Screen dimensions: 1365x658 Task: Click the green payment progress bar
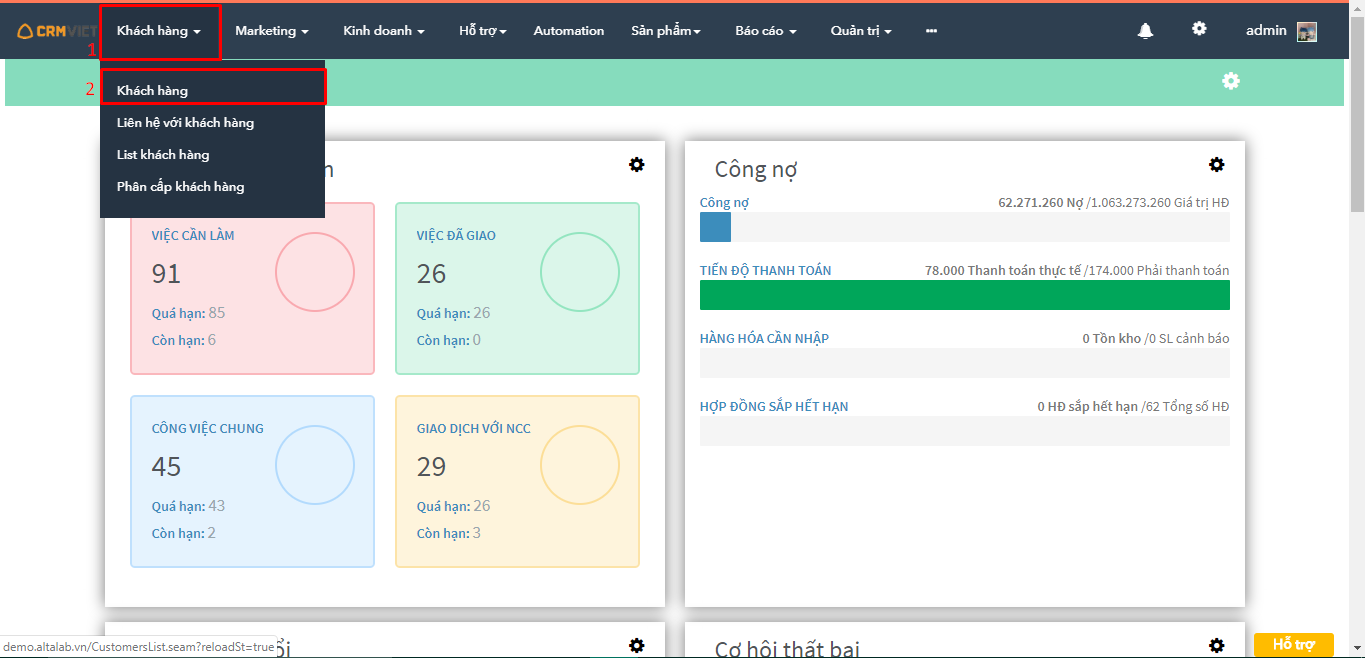click(965, 295)
